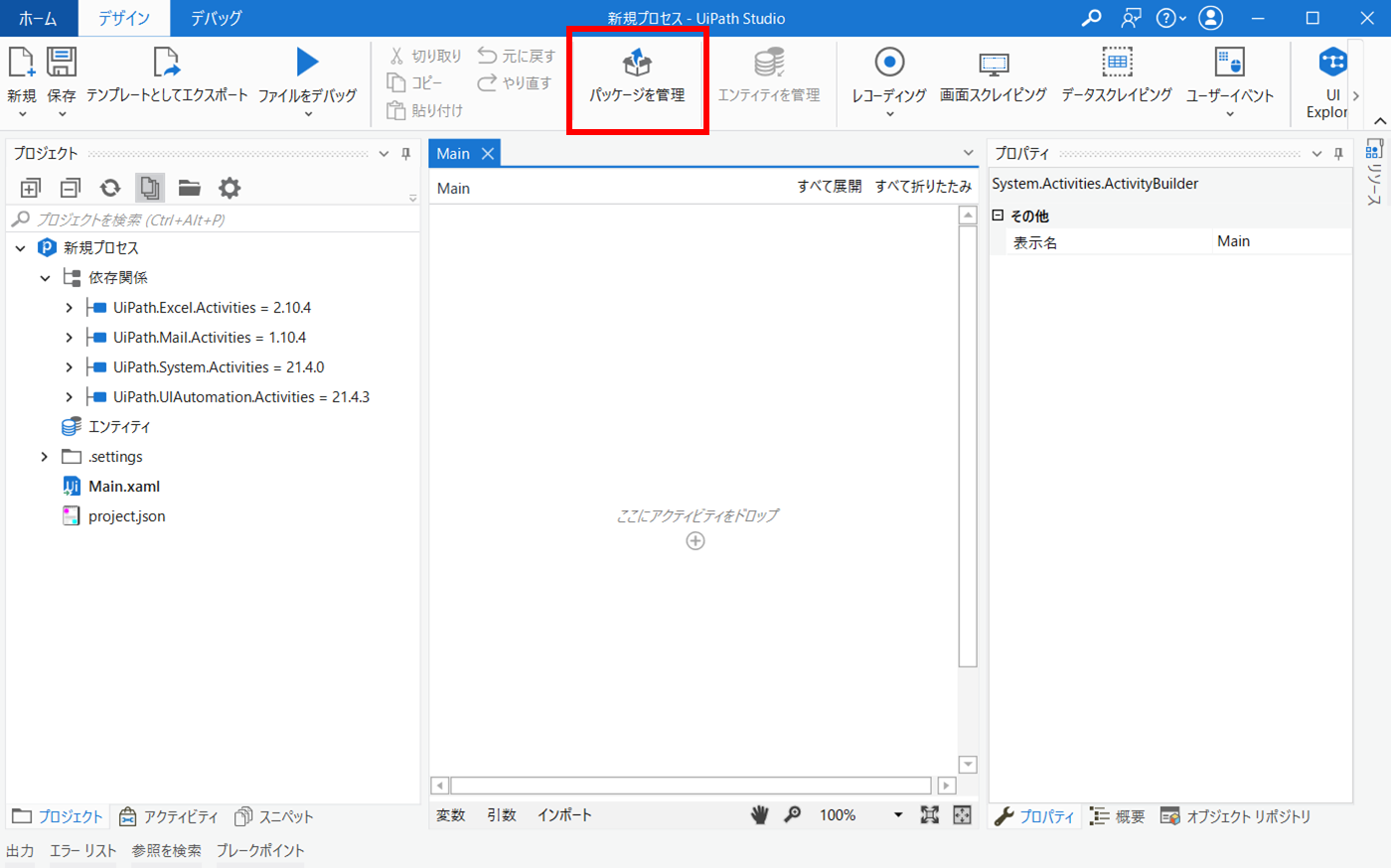Click feedback icon in title bar
Screen dimensions: 1391x868
tap(1131, 18)
